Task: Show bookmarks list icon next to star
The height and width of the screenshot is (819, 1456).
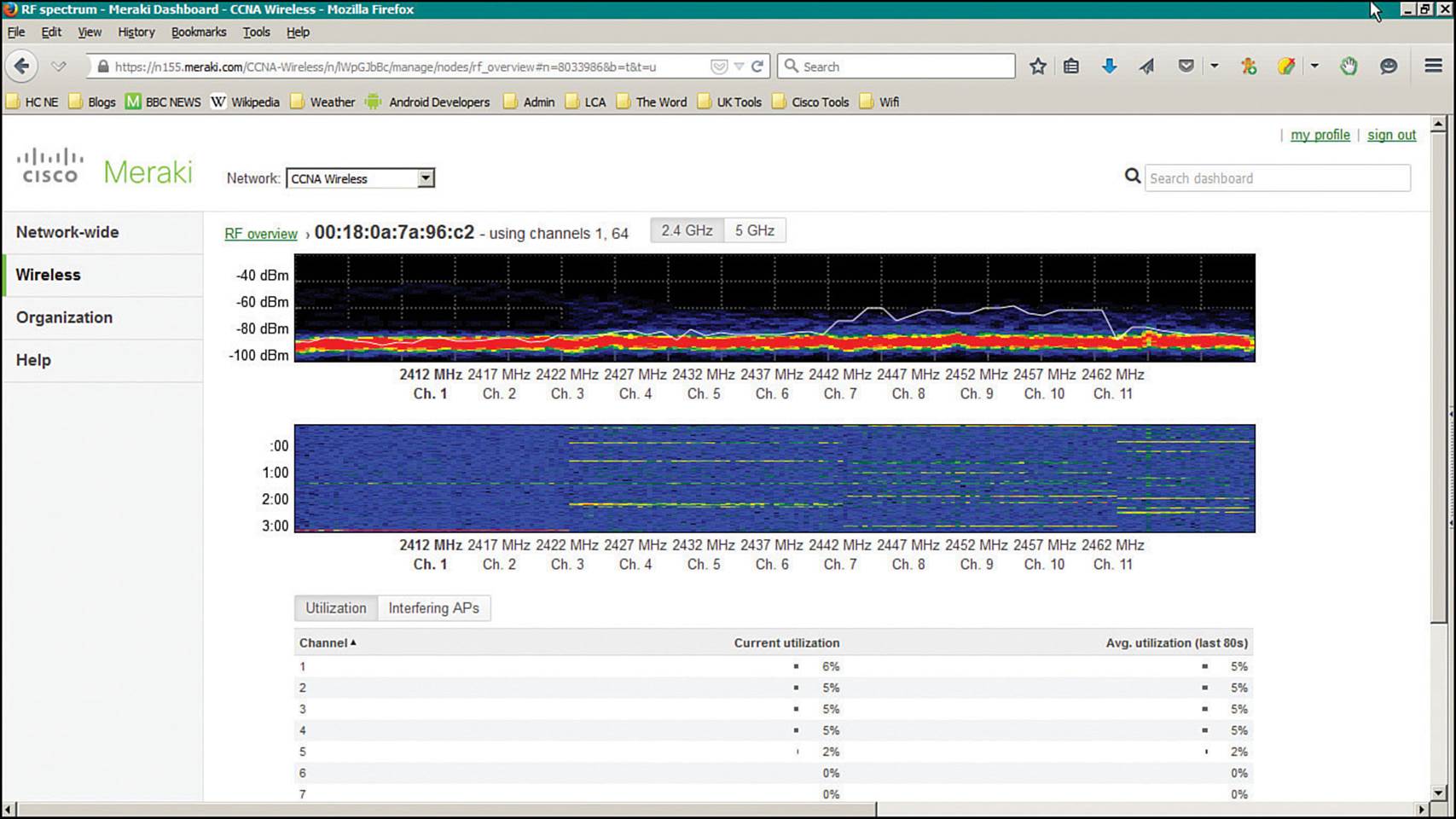Action: pyautogui.click(x=1071, y=66)
